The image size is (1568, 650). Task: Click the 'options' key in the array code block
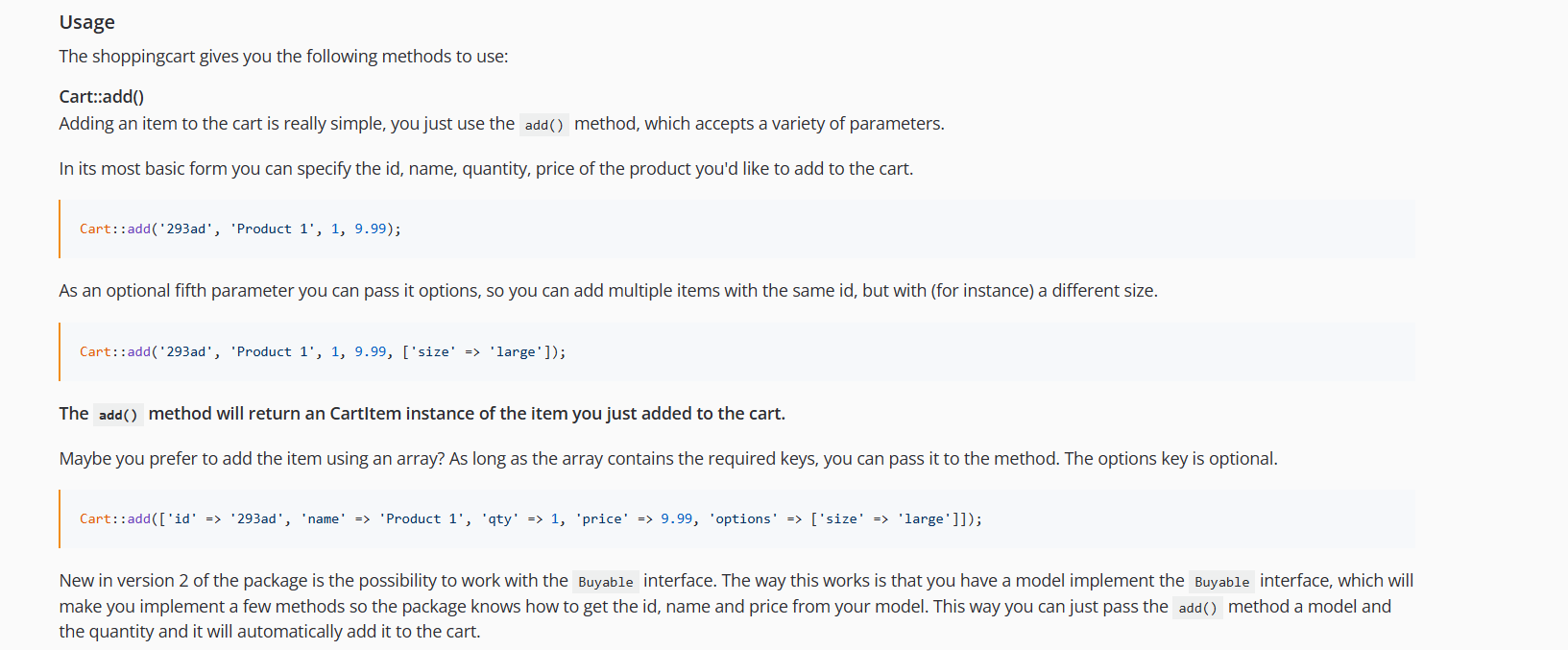click(743, 518)
